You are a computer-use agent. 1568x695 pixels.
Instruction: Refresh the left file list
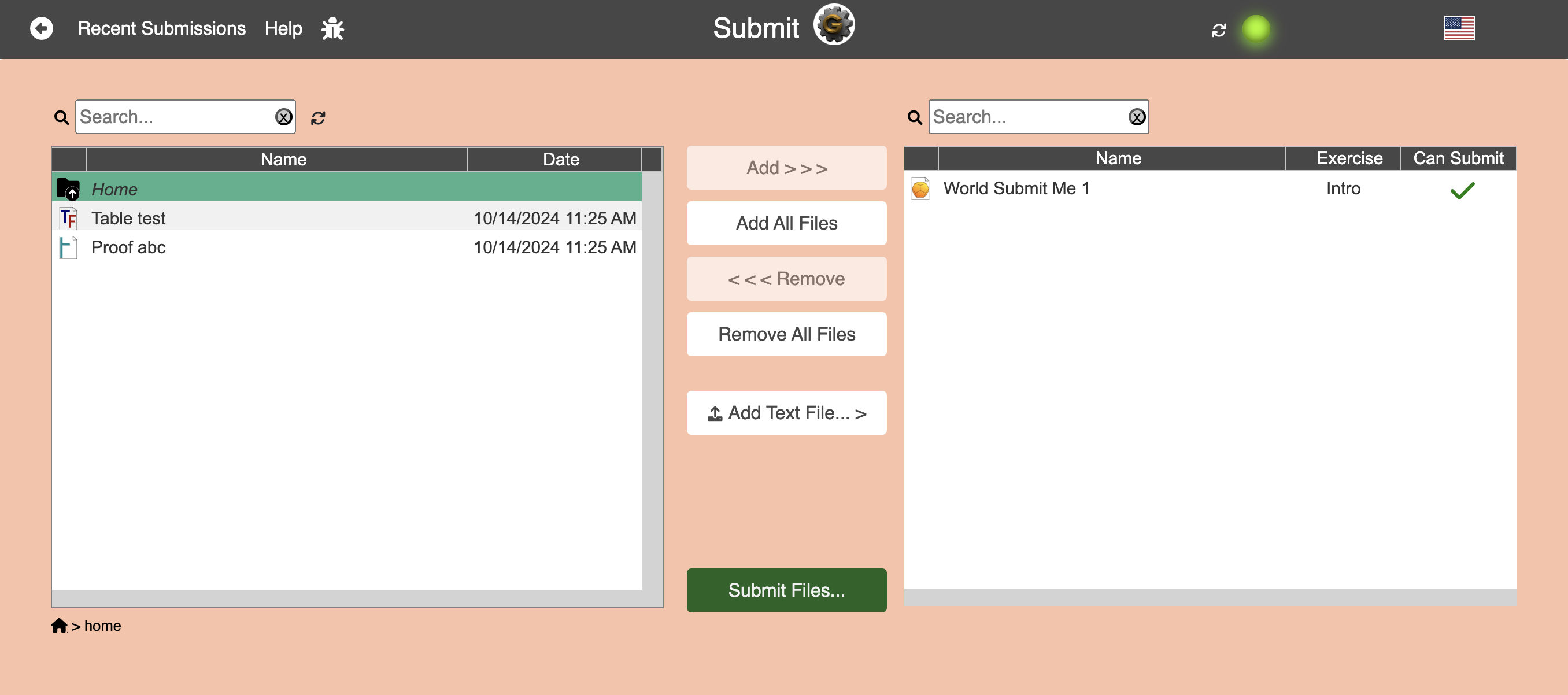(318, 117)
